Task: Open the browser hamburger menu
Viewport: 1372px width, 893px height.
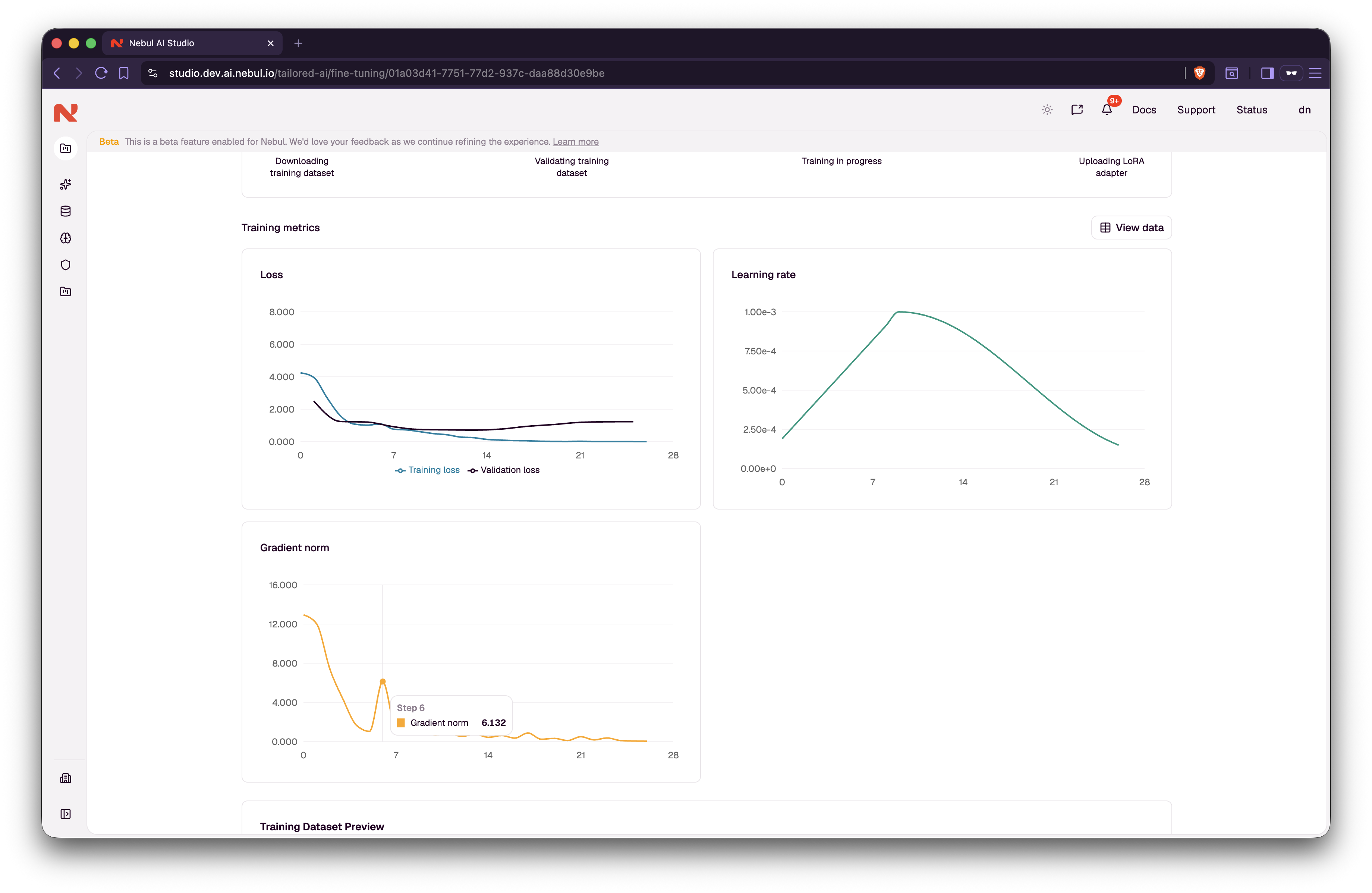Action: [1315, 73]
